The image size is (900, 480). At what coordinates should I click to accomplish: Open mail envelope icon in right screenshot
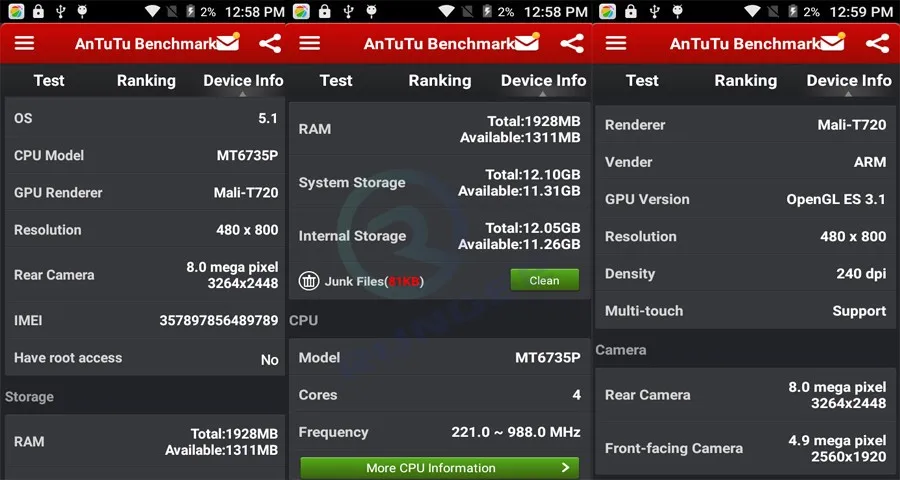[x=833, y=42]
